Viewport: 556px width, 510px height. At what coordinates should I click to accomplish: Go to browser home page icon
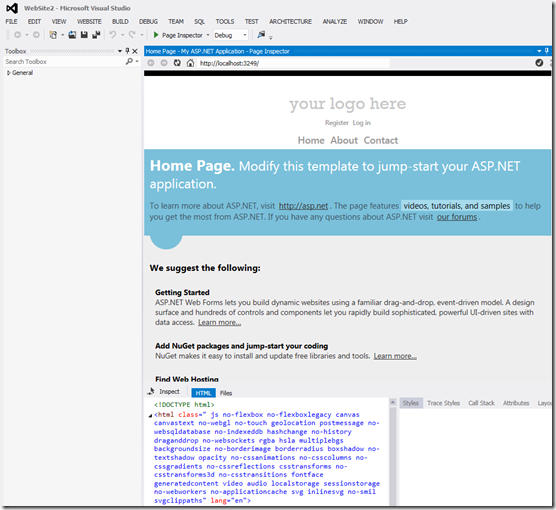(190, 63)
